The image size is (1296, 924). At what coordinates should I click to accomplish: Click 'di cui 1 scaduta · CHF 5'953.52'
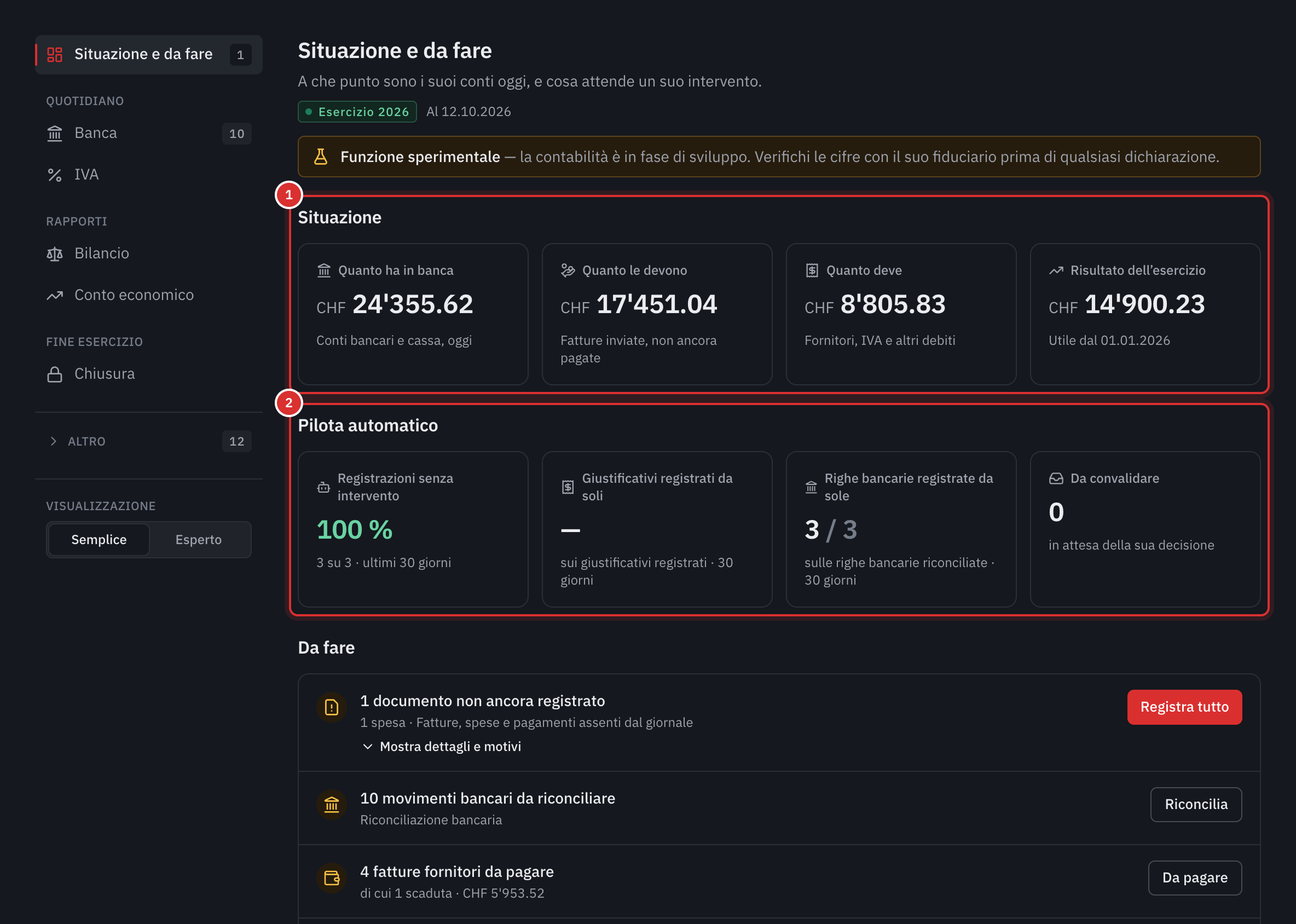[452, 893]
